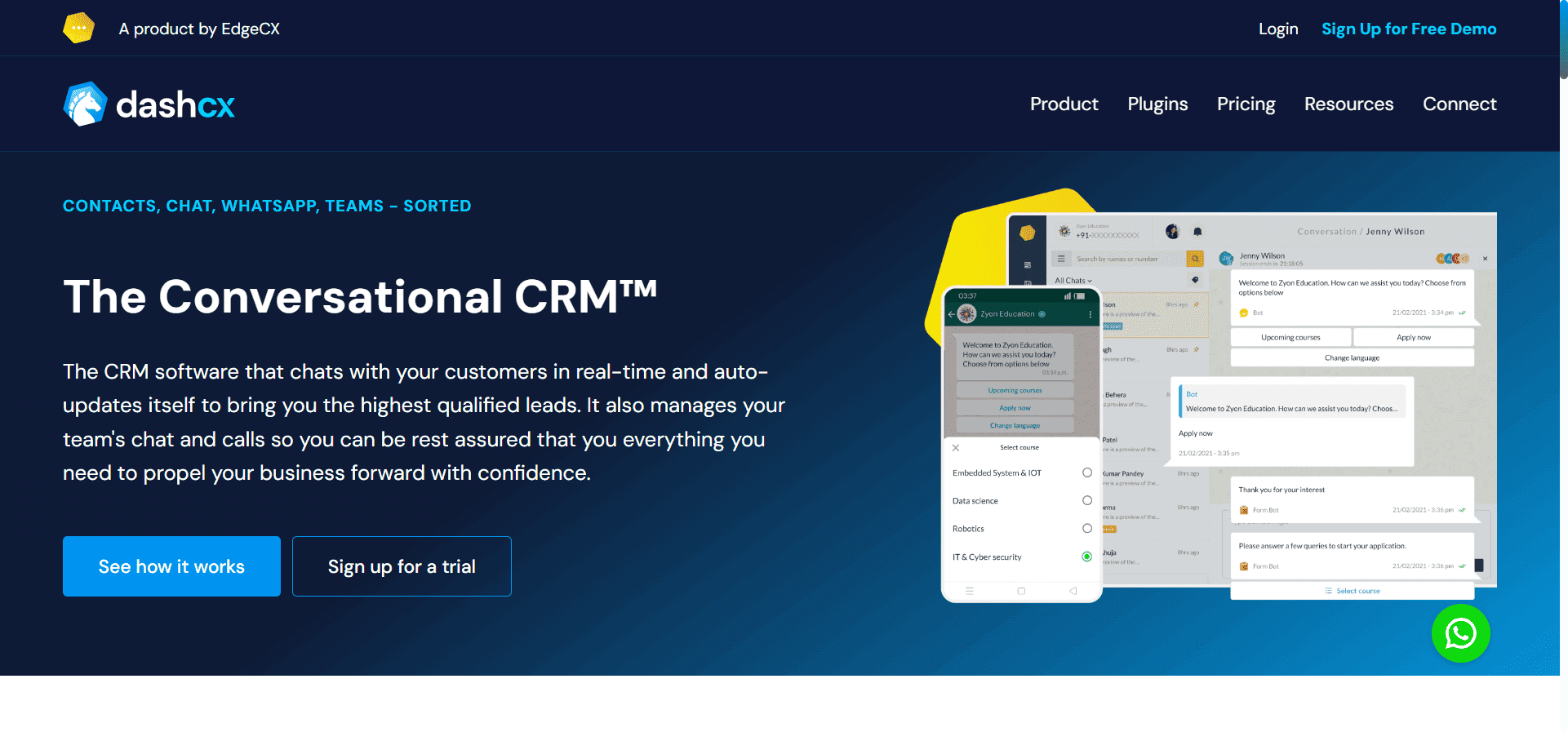Image resolution: width=1568 pixels, height=732 pixels.
Task: Select the Embedded System & IOT radio button
Action: click(x=1086, y=472)
